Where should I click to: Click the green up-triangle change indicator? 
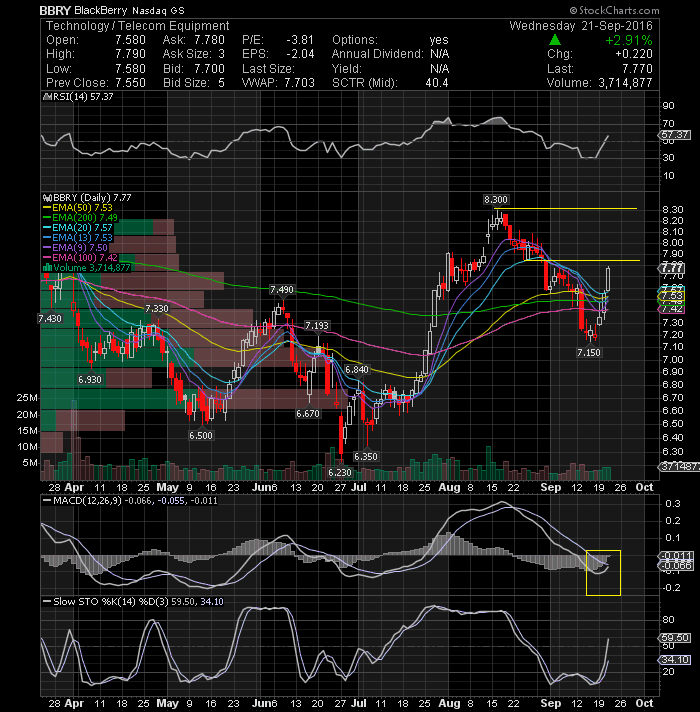coord(554,40)
